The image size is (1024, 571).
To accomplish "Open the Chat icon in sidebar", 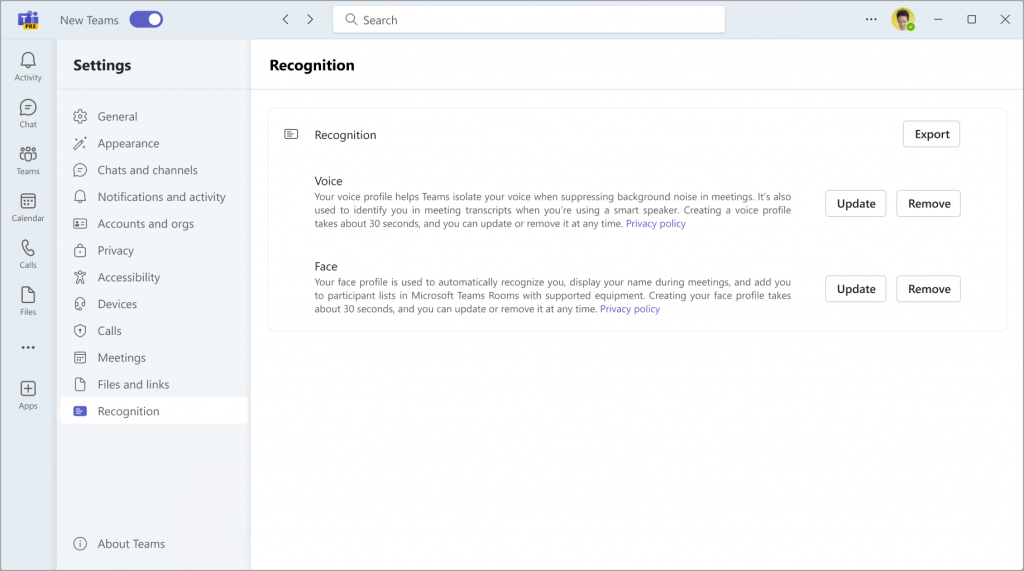I will (28, 107).
